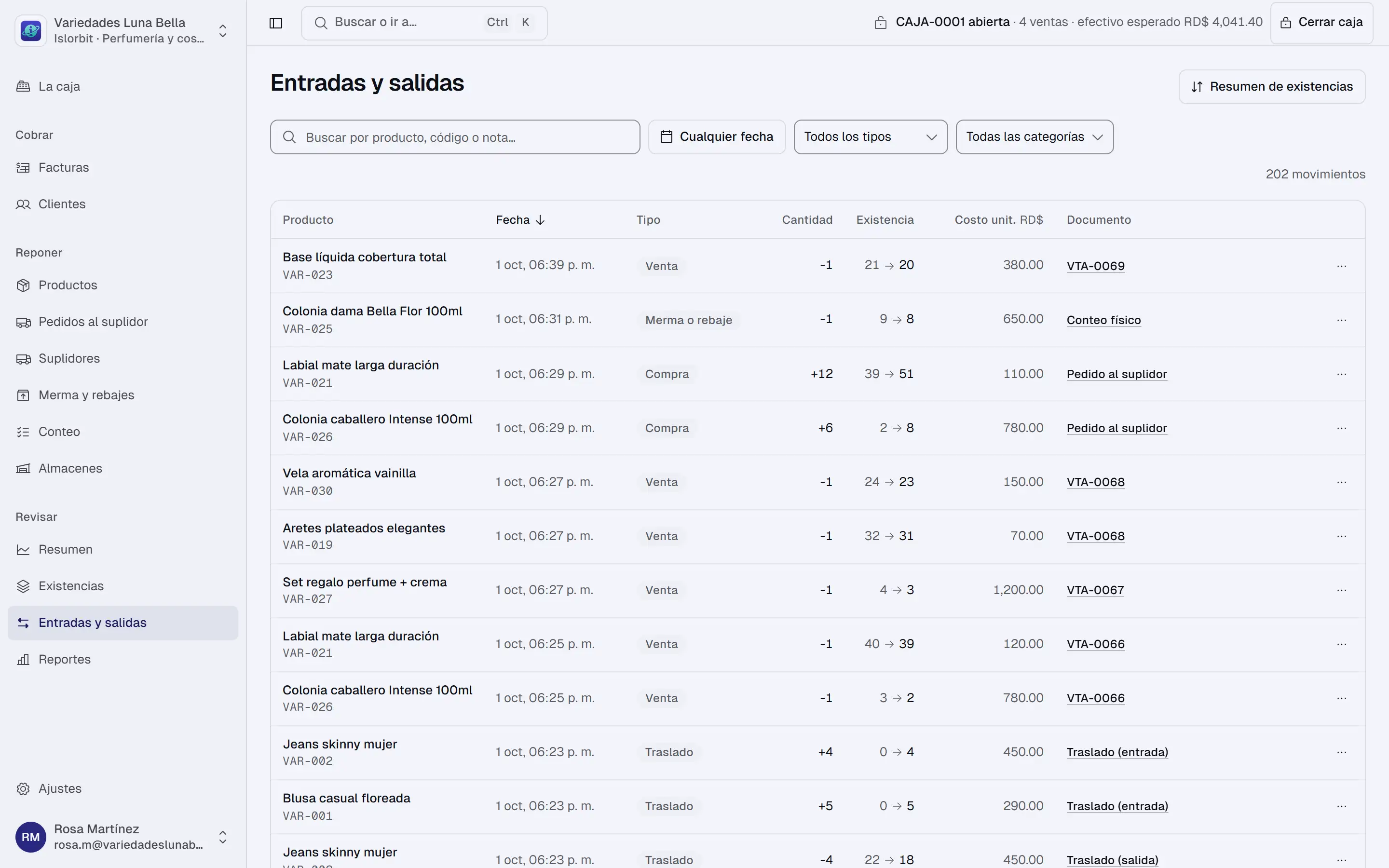Open row actions for Set regalo perfume + crema
Screen dimensions: 1389x868
1341,590
